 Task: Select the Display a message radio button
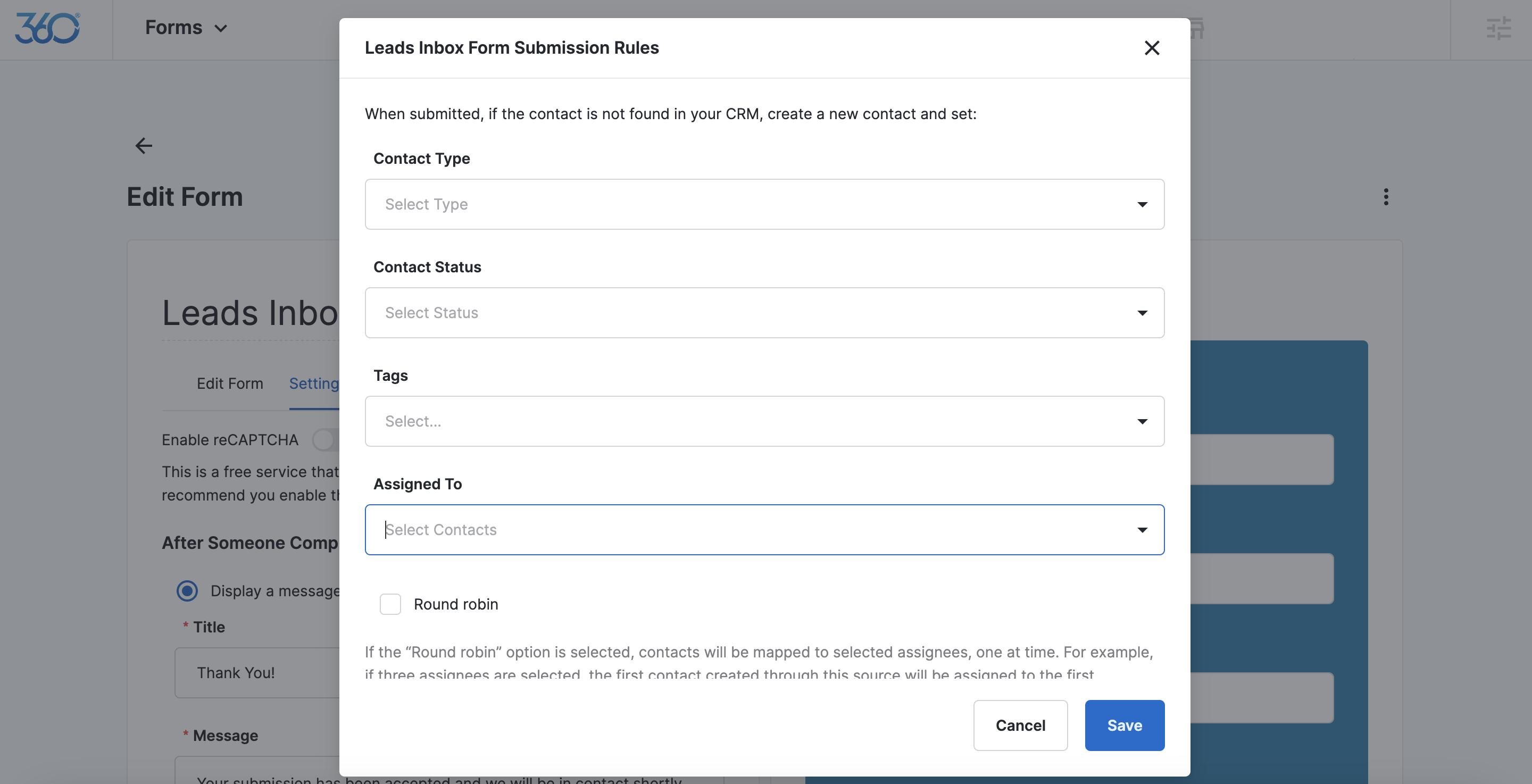pyautogui.click(x=187, y=591)
